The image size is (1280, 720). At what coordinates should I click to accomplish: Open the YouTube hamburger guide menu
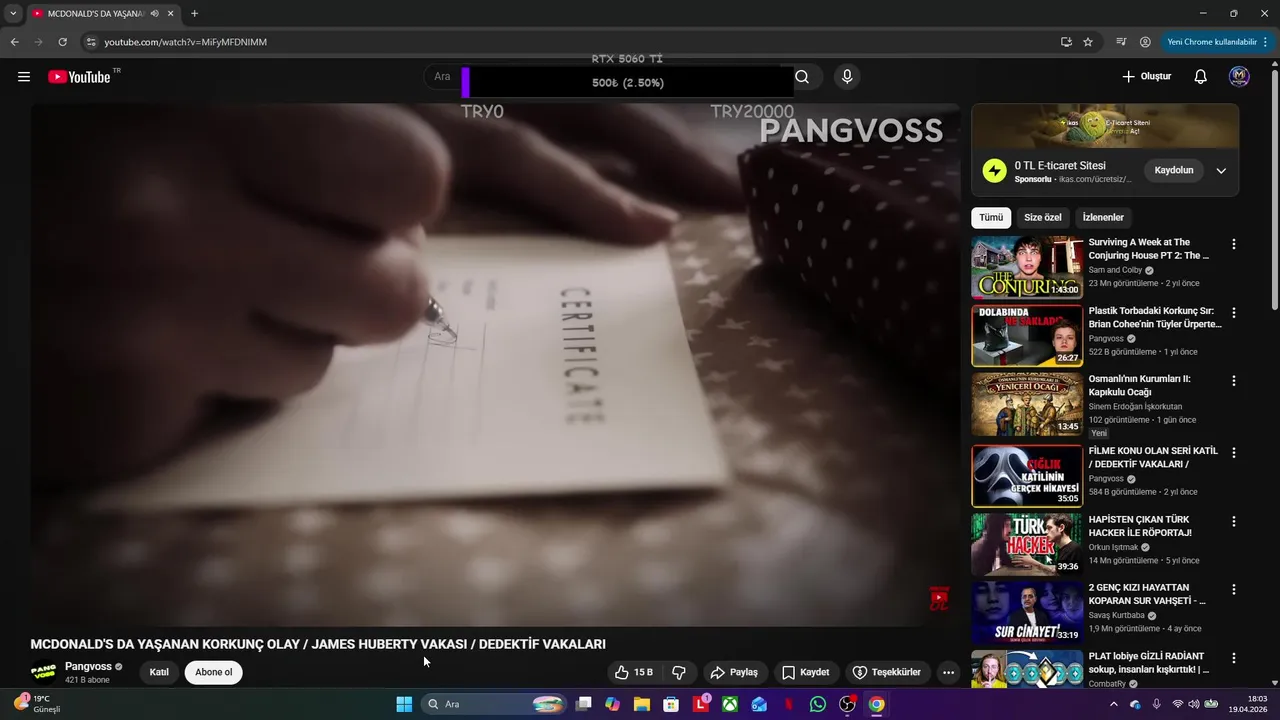pos(24,77)
